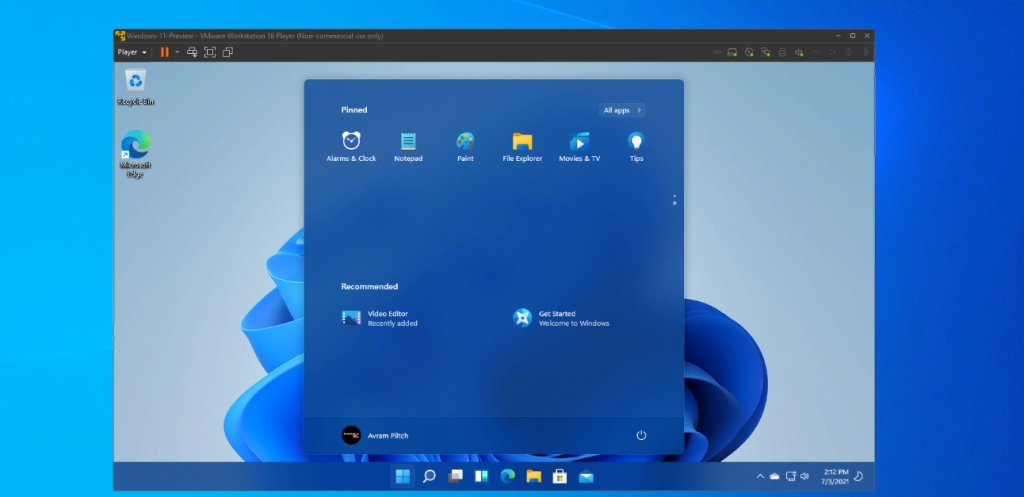Open Microsoft Store from the taskbar

coord(560,476)
